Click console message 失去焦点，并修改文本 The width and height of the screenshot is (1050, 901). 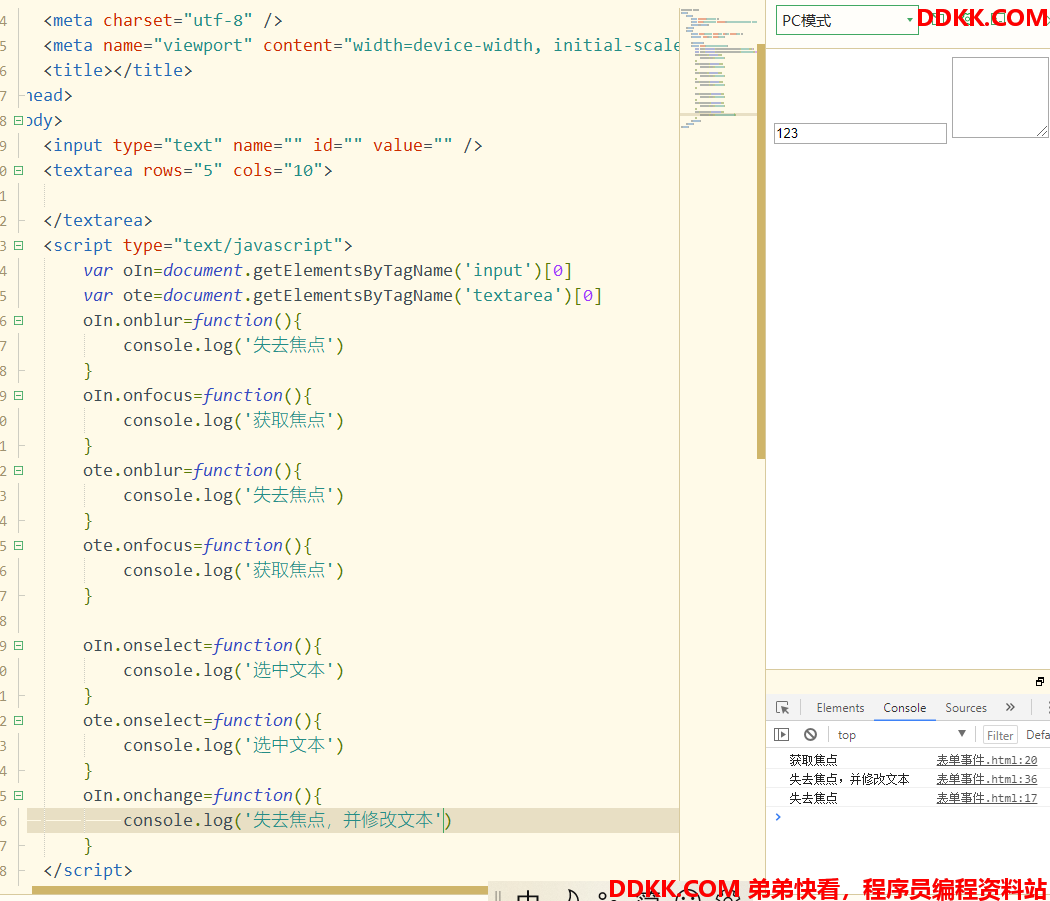pyautogui.click(x=849, y=779)
